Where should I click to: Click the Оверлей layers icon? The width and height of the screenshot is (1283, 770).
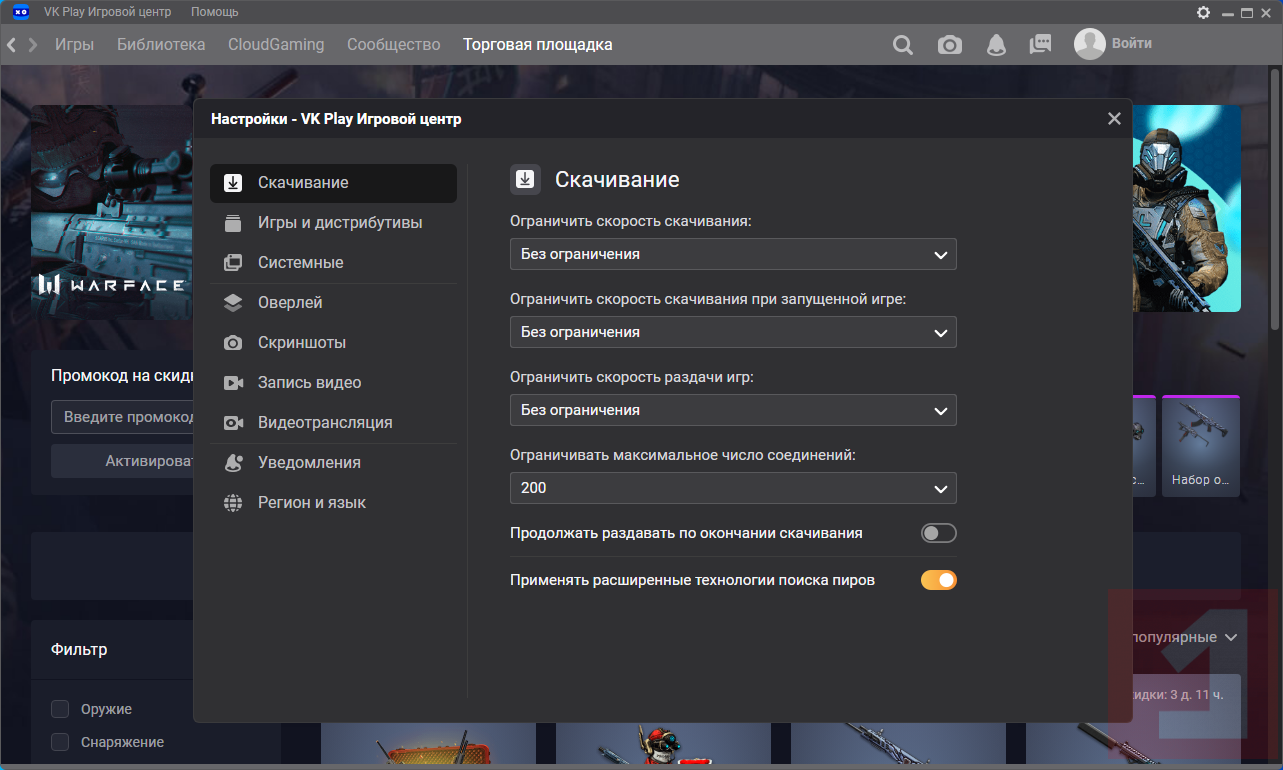pos(233,303)
